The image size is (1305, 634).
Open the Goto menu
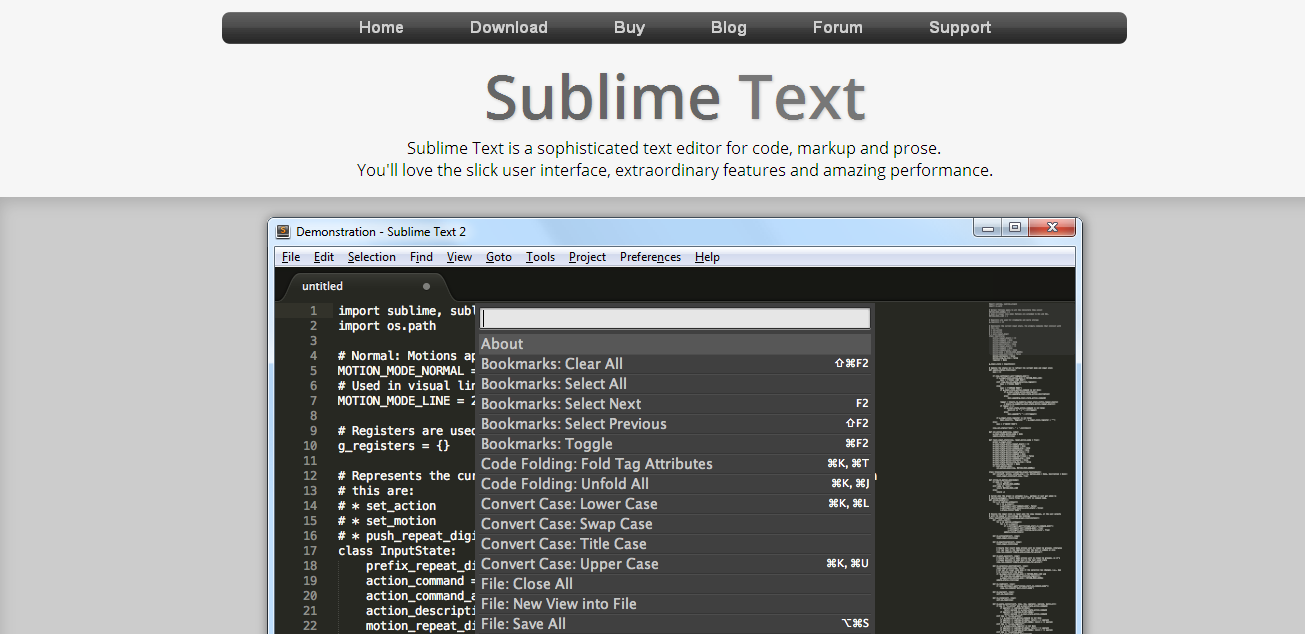(x=499, y=257)
